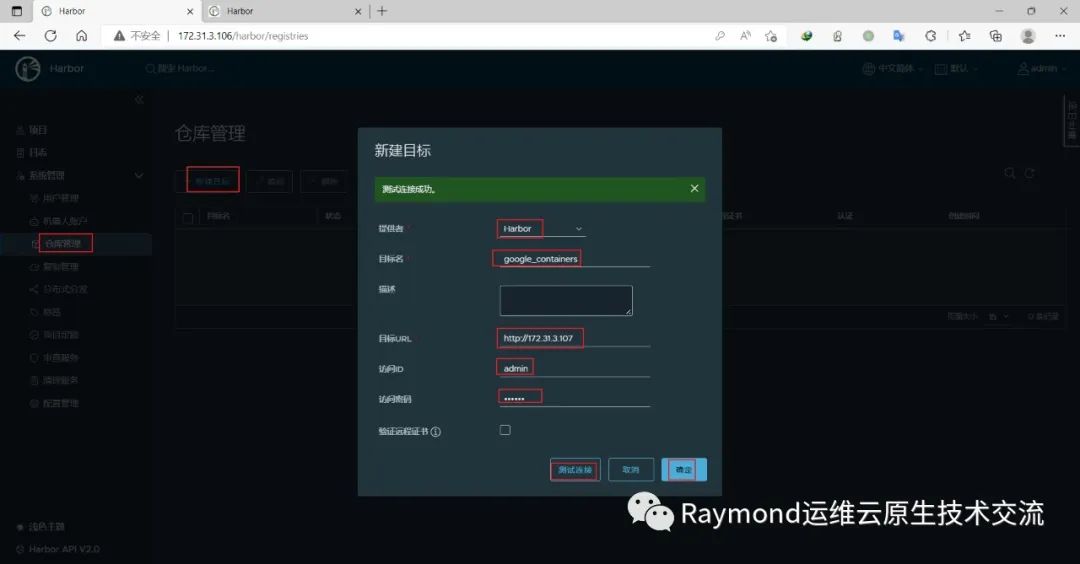Open the browser settings and more menu

1060,36
